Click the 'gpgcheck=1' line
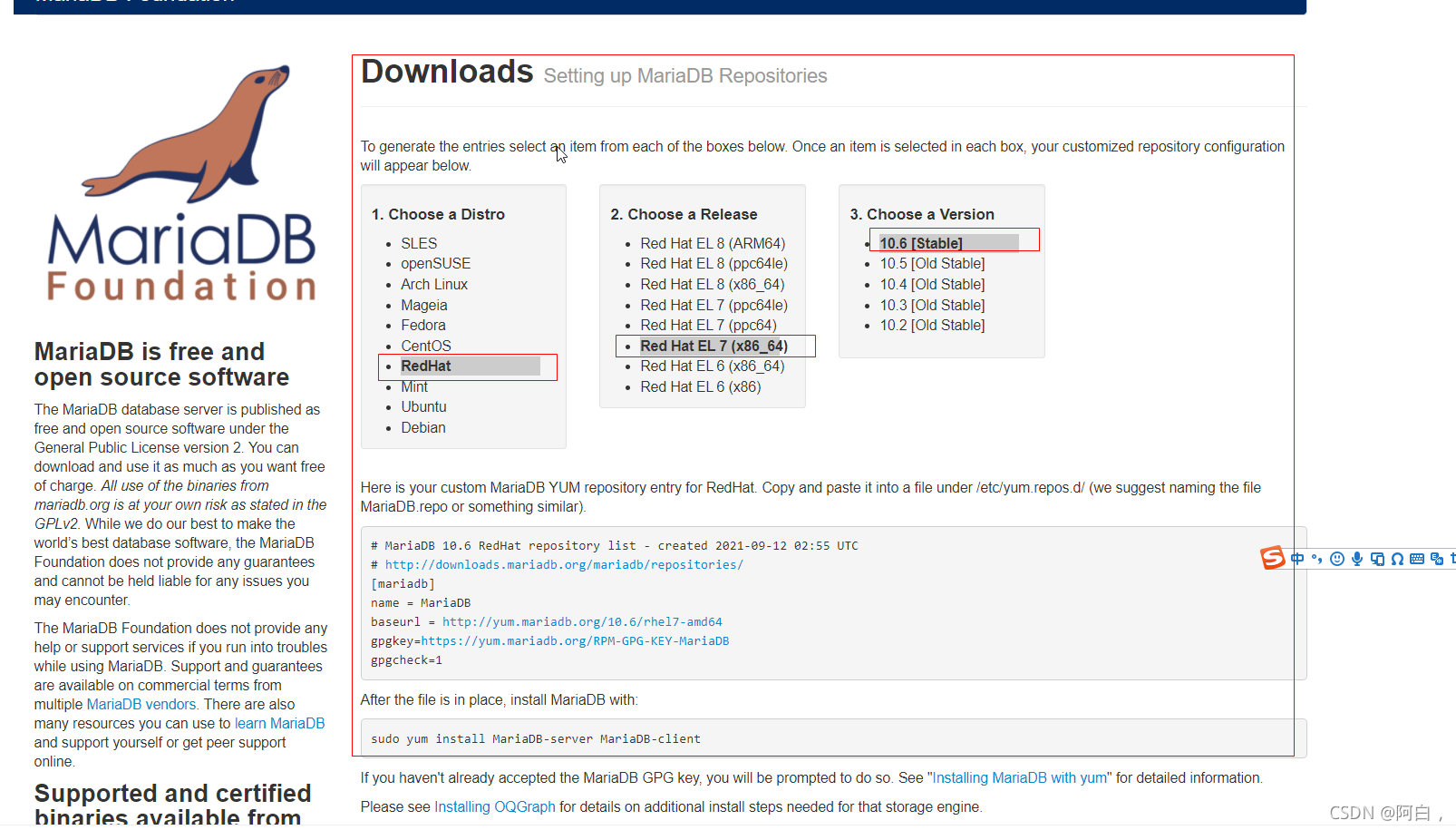The width and height of the screenshot is (1456, 830). coord(406,659)
